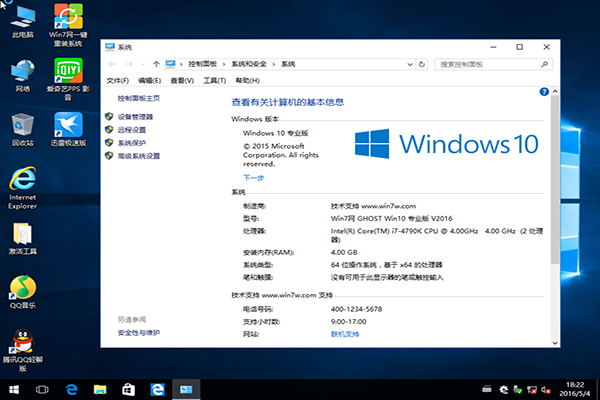Screen dimensions: 600x400
Task: Open the 工具(T) menu
Action: pyautogui.click(x=214, y=80)
